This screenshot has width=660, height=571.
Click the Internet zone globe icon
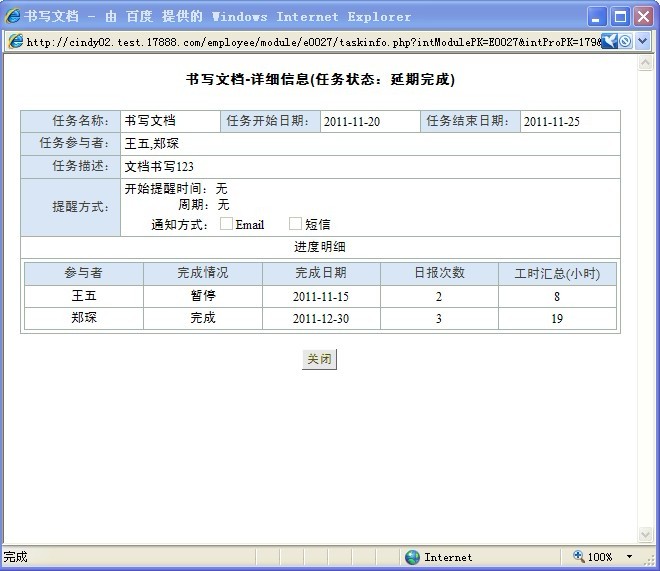(412, 557)
